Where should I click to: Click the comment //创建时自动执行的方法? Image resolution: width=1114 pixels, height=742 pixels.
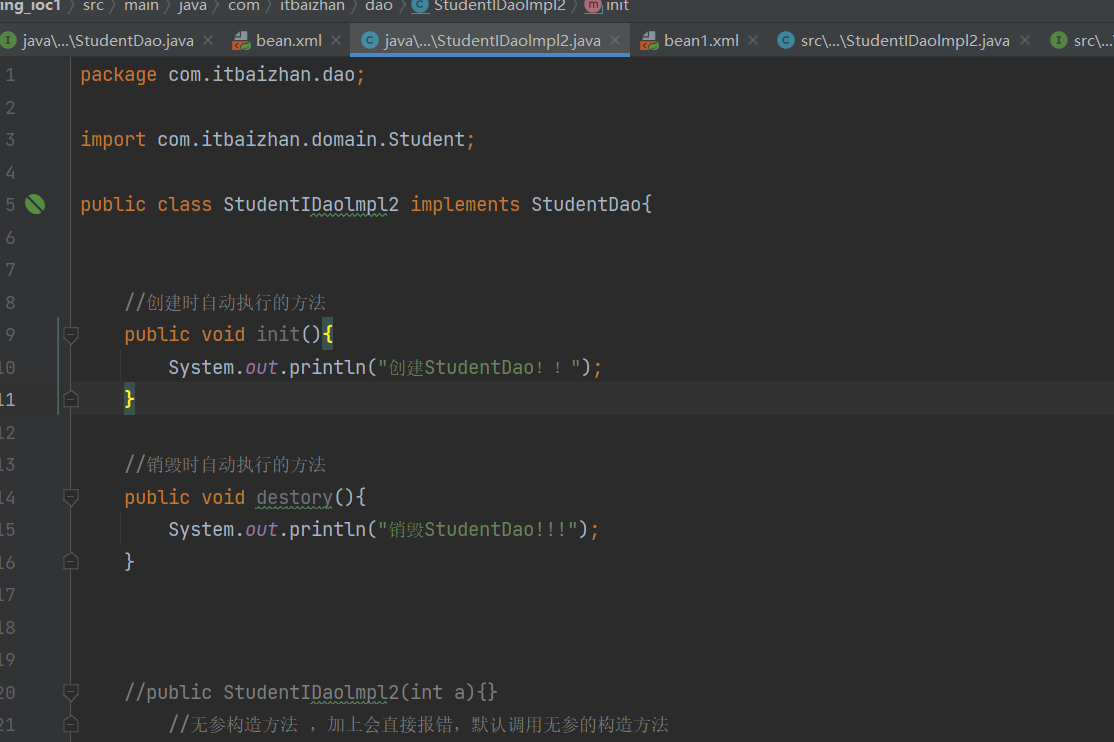pyautogui.click(x=225, y=303)
